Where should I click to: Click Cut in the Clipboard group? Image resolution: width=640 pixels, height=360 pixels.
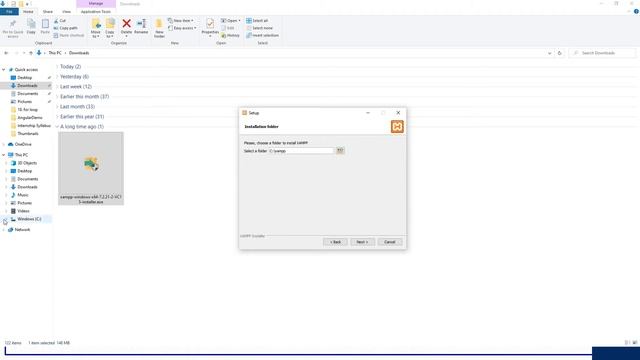pos(60,20)
